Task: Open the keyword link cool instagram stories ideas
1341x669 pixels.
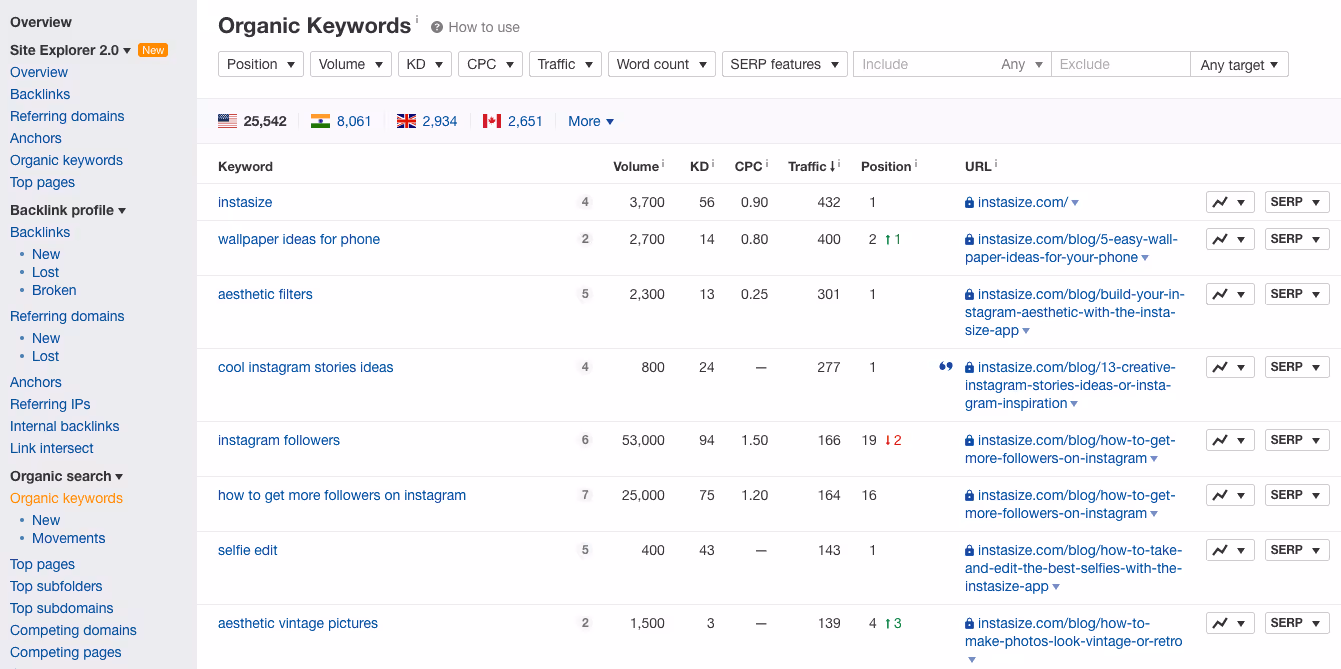Action: click(x=306, y=367)
